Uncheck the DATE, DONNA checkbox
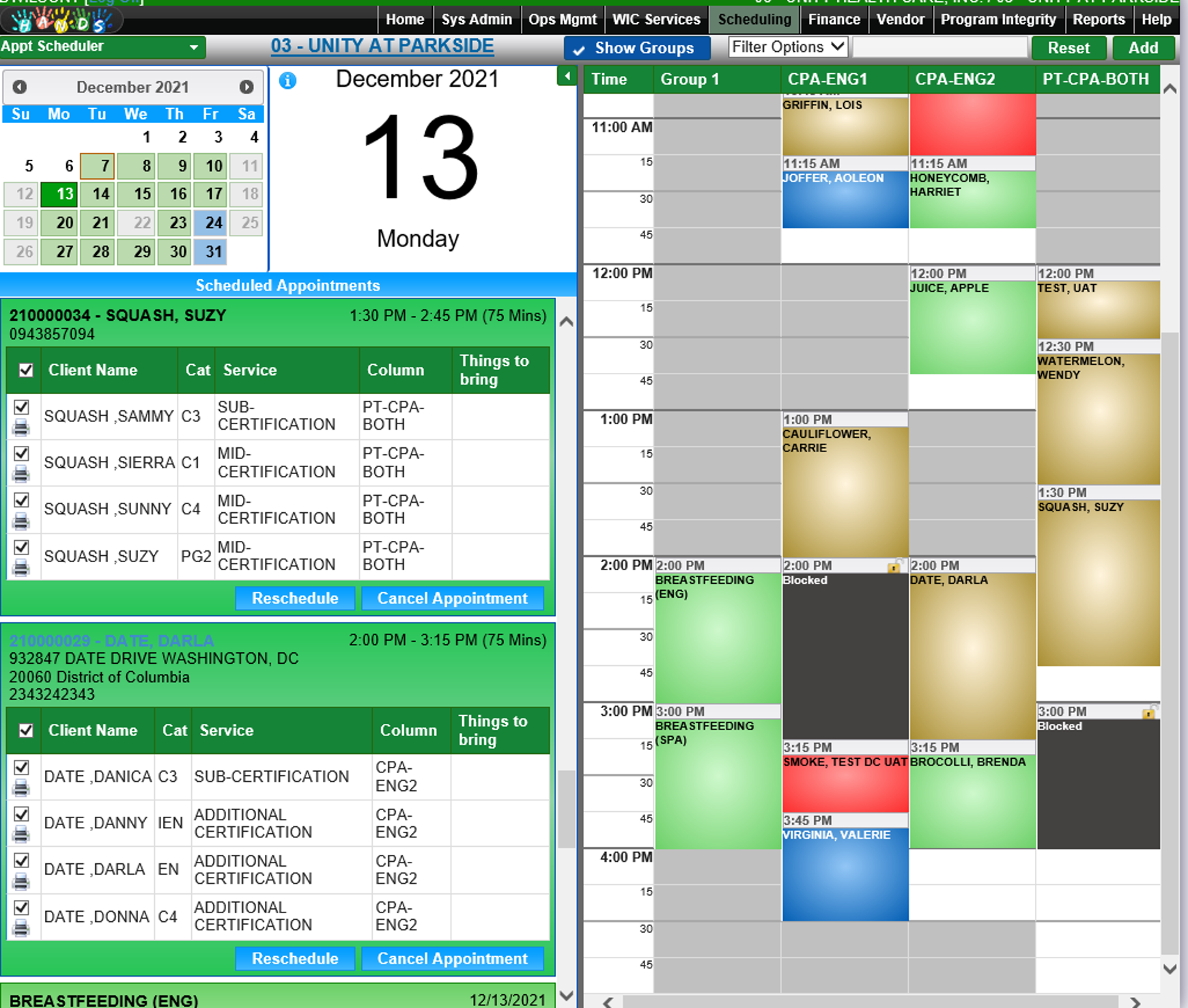 point(22,908)
